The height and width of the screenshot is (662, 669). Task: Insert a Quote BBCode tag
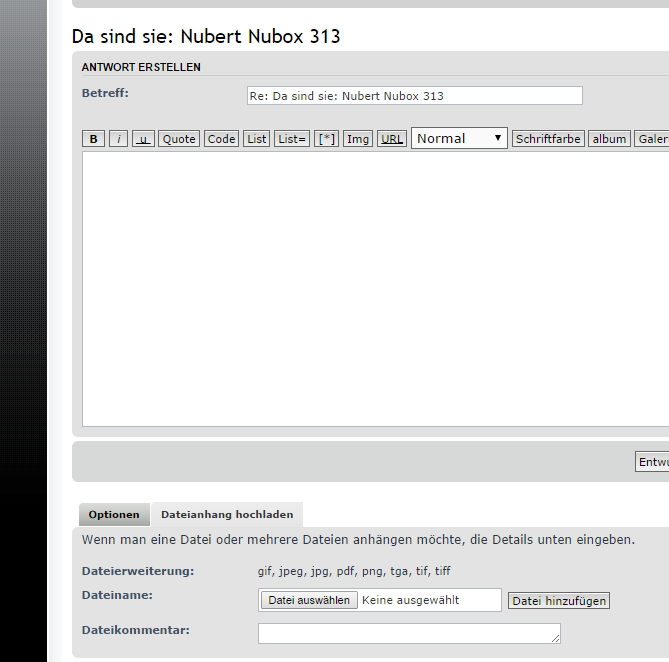pyautogui.click(x=179, y=139)
